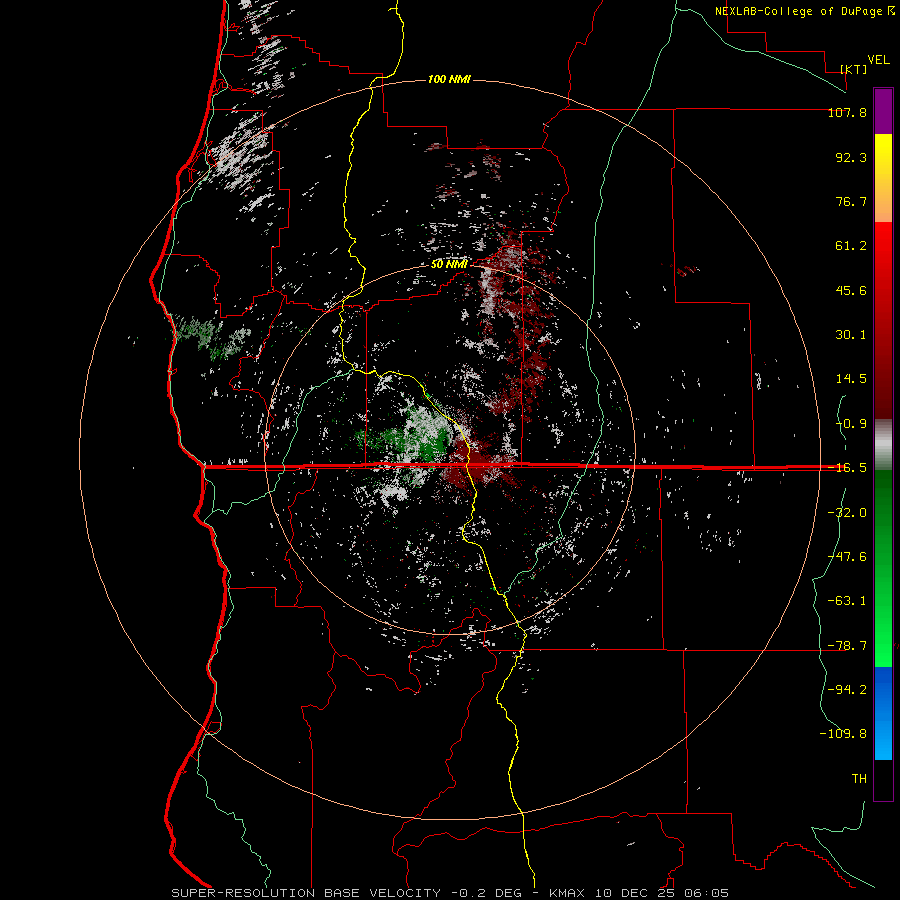Click the [KT] units label

click(x=854, y=69)
